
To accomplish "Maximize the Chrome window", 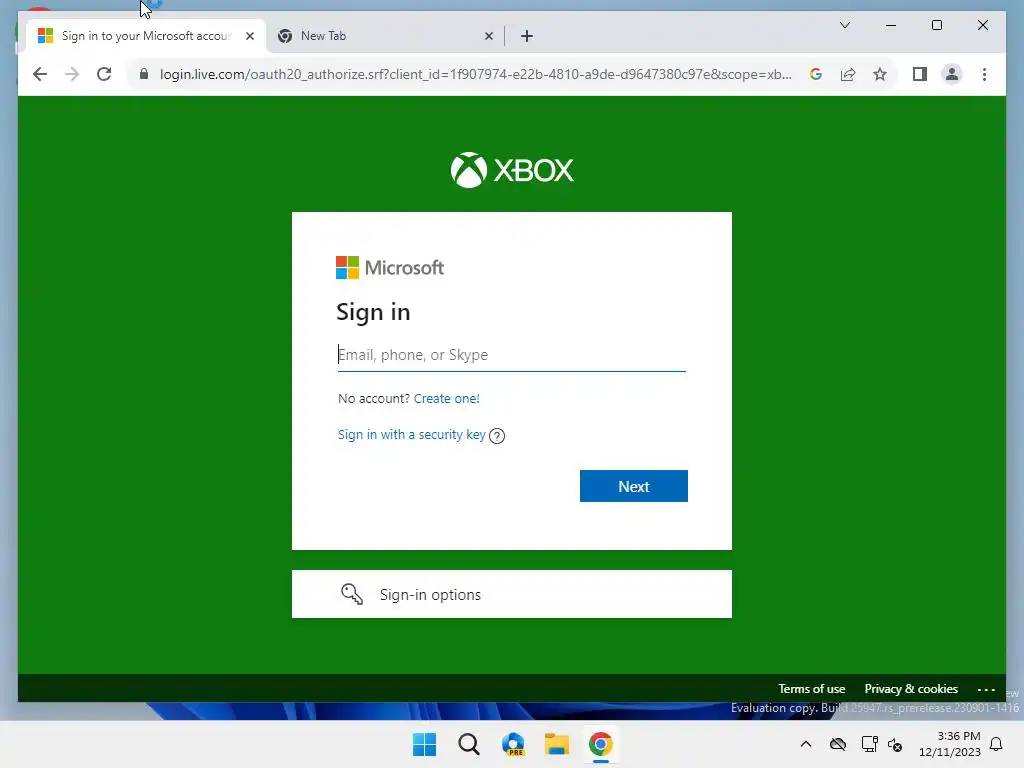I will point(936,25).
